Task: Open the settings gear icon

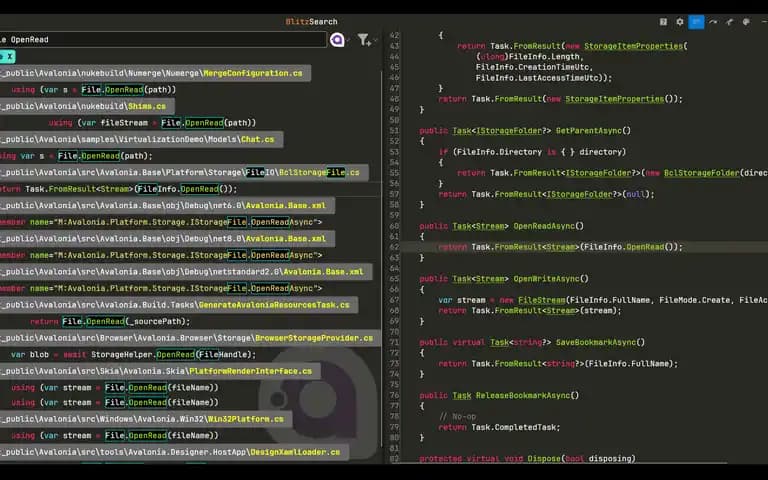Action: coord(680,22)
